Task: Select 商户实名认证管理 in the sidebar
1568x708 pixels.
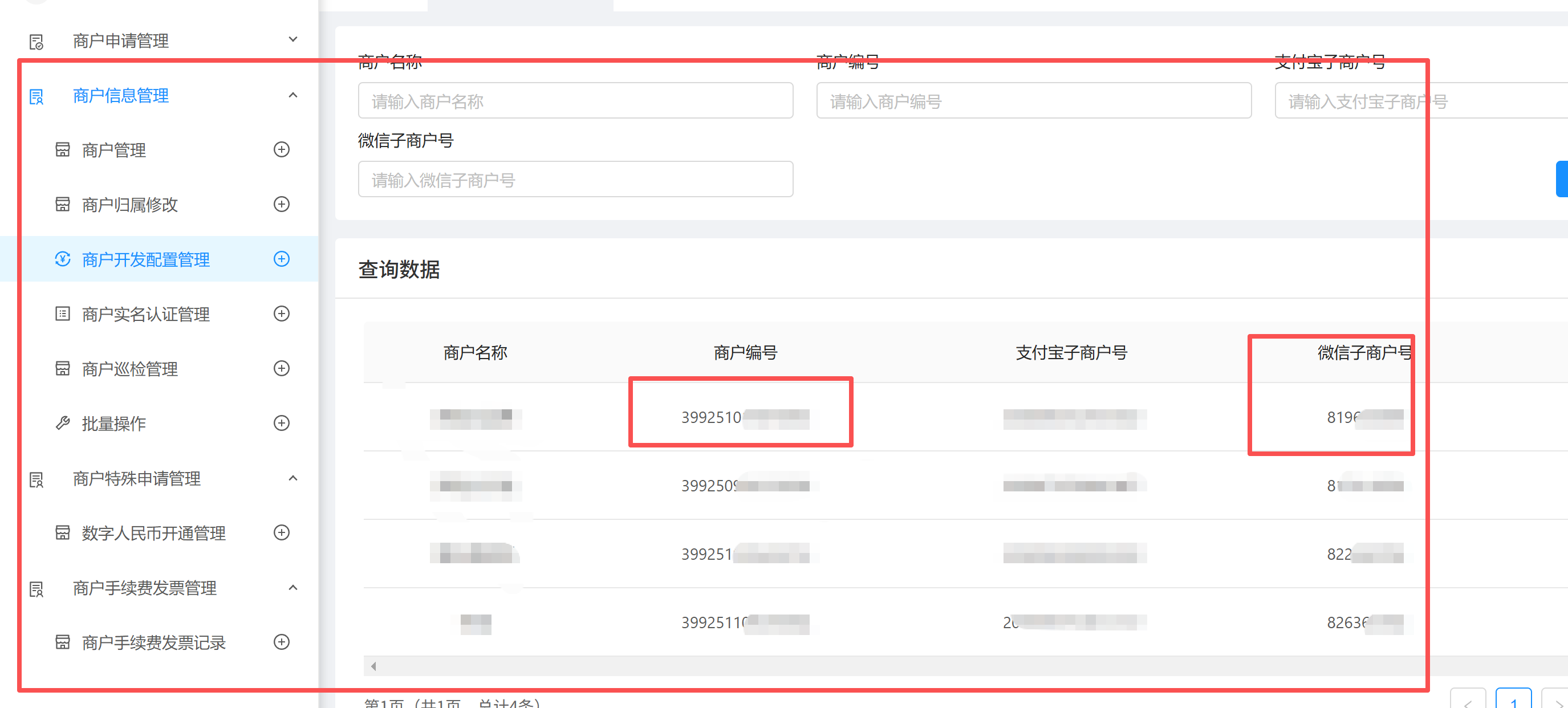Action: pyautogui.click(x=145, y=315)
